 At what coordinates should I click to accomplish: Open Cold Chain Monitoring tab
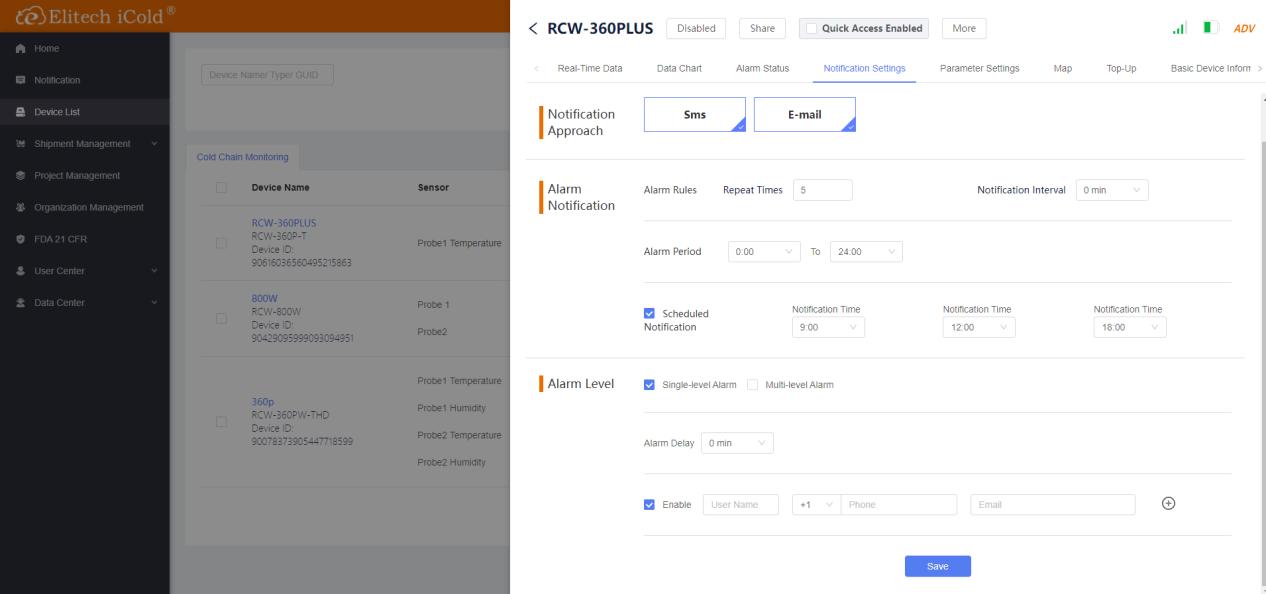pos(242,157)
